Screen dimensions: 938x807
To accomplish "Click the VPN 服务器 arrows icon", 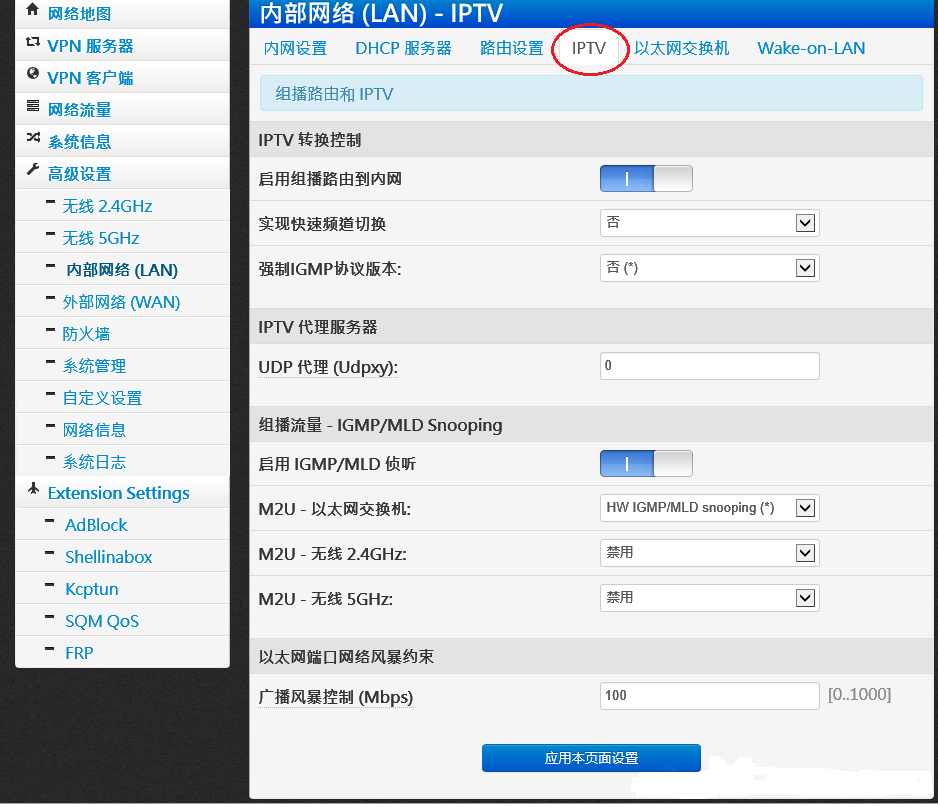I will (33, 44).
